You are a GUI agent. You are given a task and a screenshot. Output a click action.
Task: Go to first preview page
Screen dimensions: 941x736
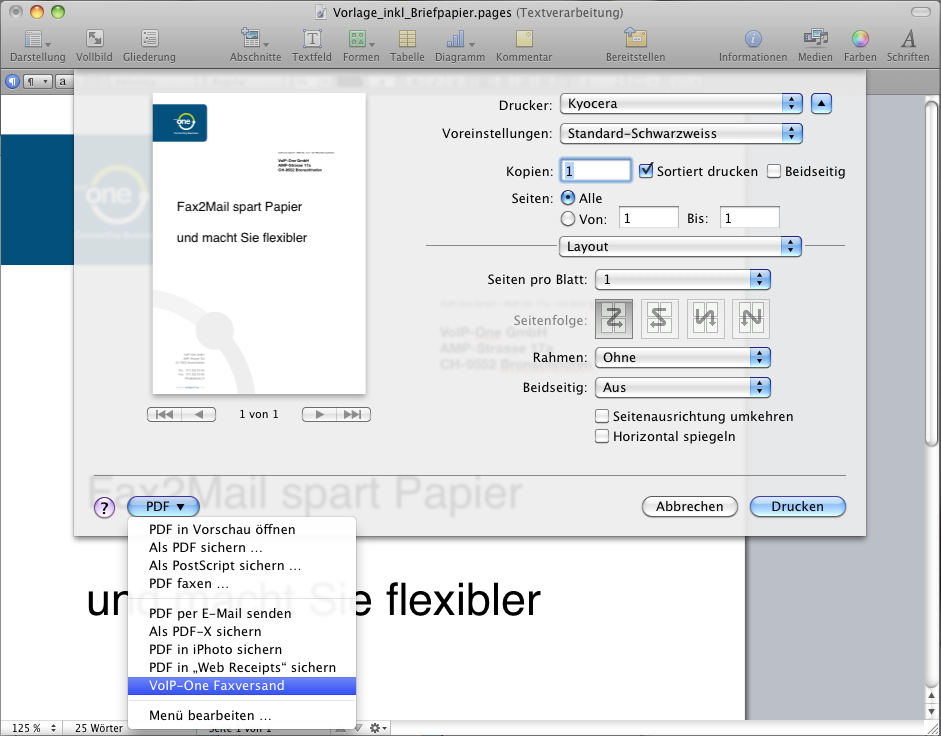click(164, 414)
